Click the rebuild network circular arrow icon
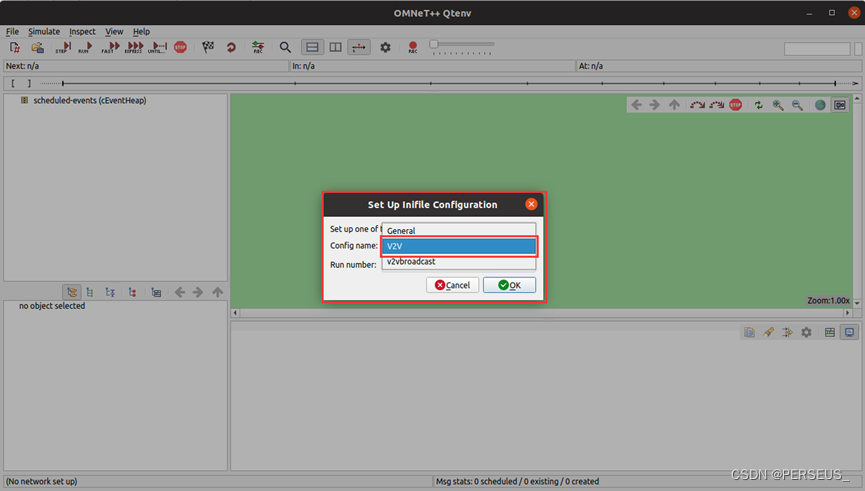This screenshot has height=491, width=865. (231, 47)
